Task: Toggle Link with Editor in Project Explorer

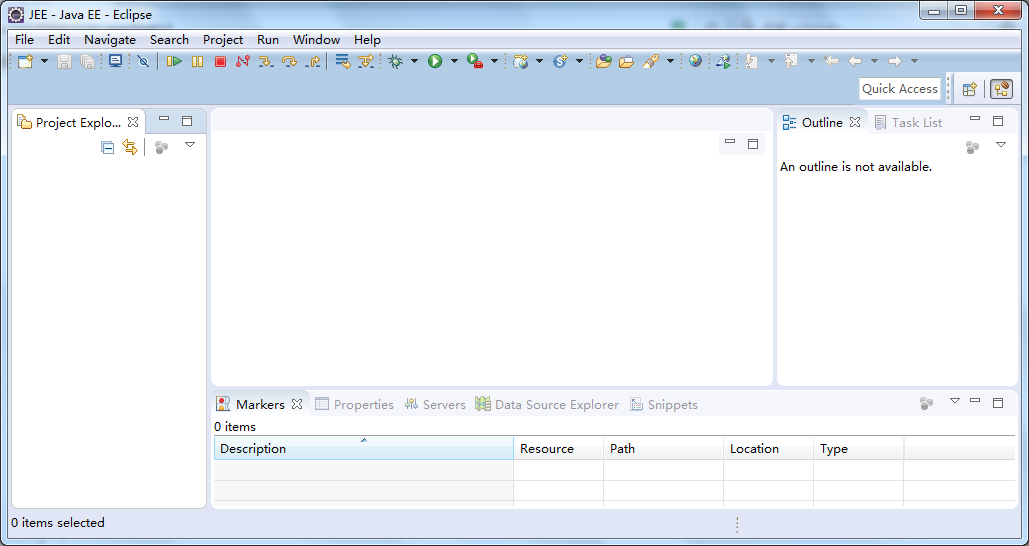Action: (x=130, y=148)
